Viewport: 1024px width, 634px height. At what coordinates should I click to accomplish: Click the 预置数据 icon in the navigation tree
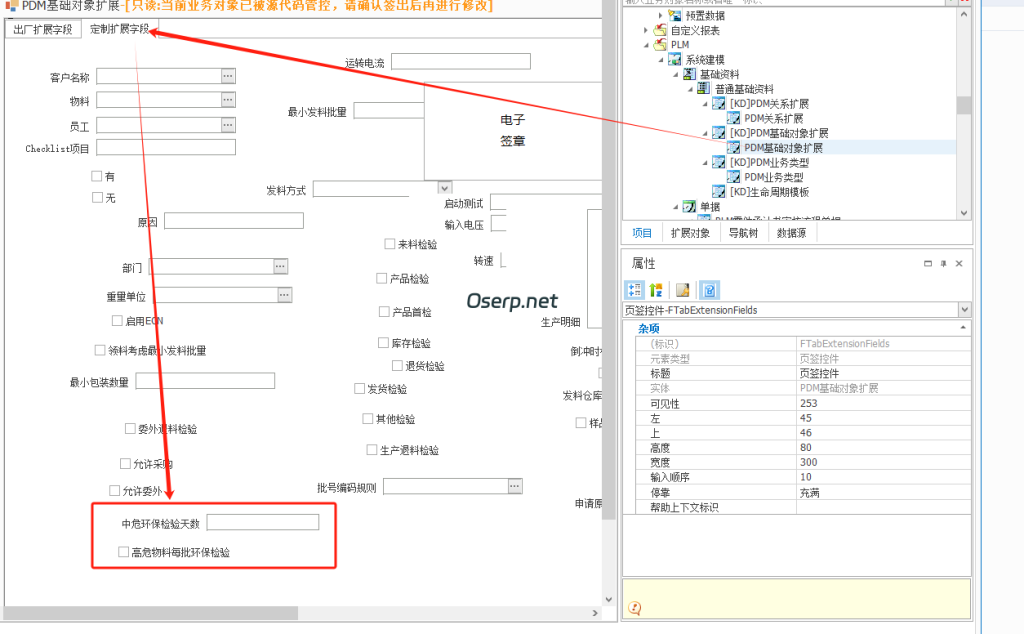pyautogui.click(x=674, y=16)
